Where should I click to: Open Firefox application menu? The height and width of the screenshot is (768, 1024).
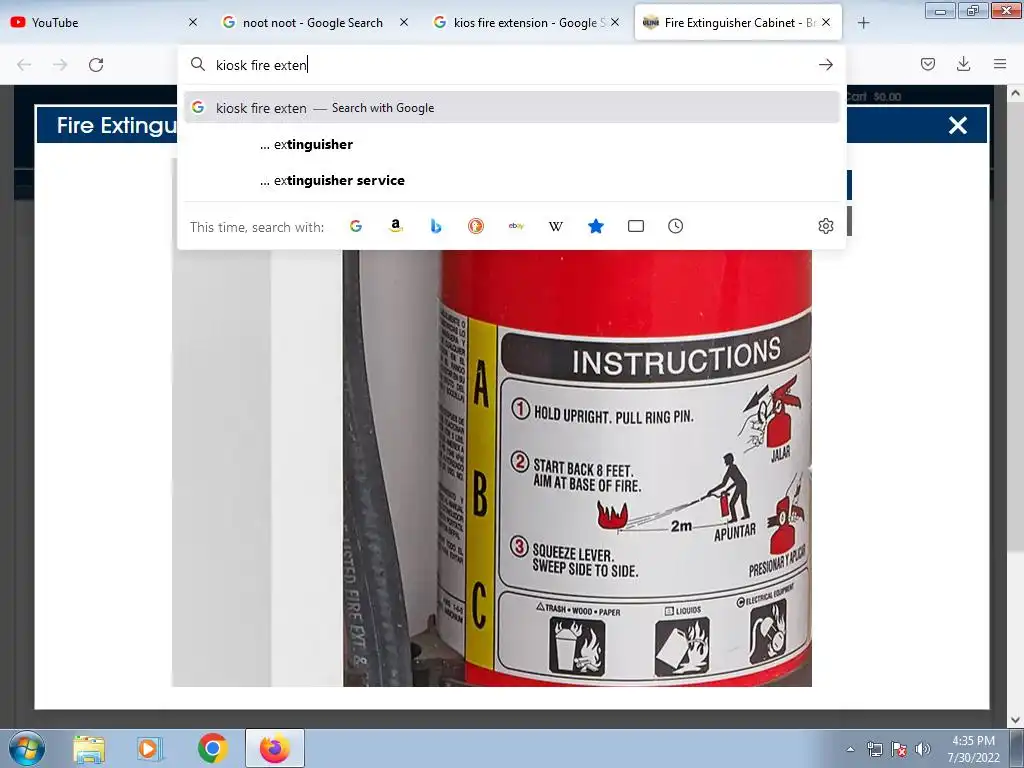point(999,64)
